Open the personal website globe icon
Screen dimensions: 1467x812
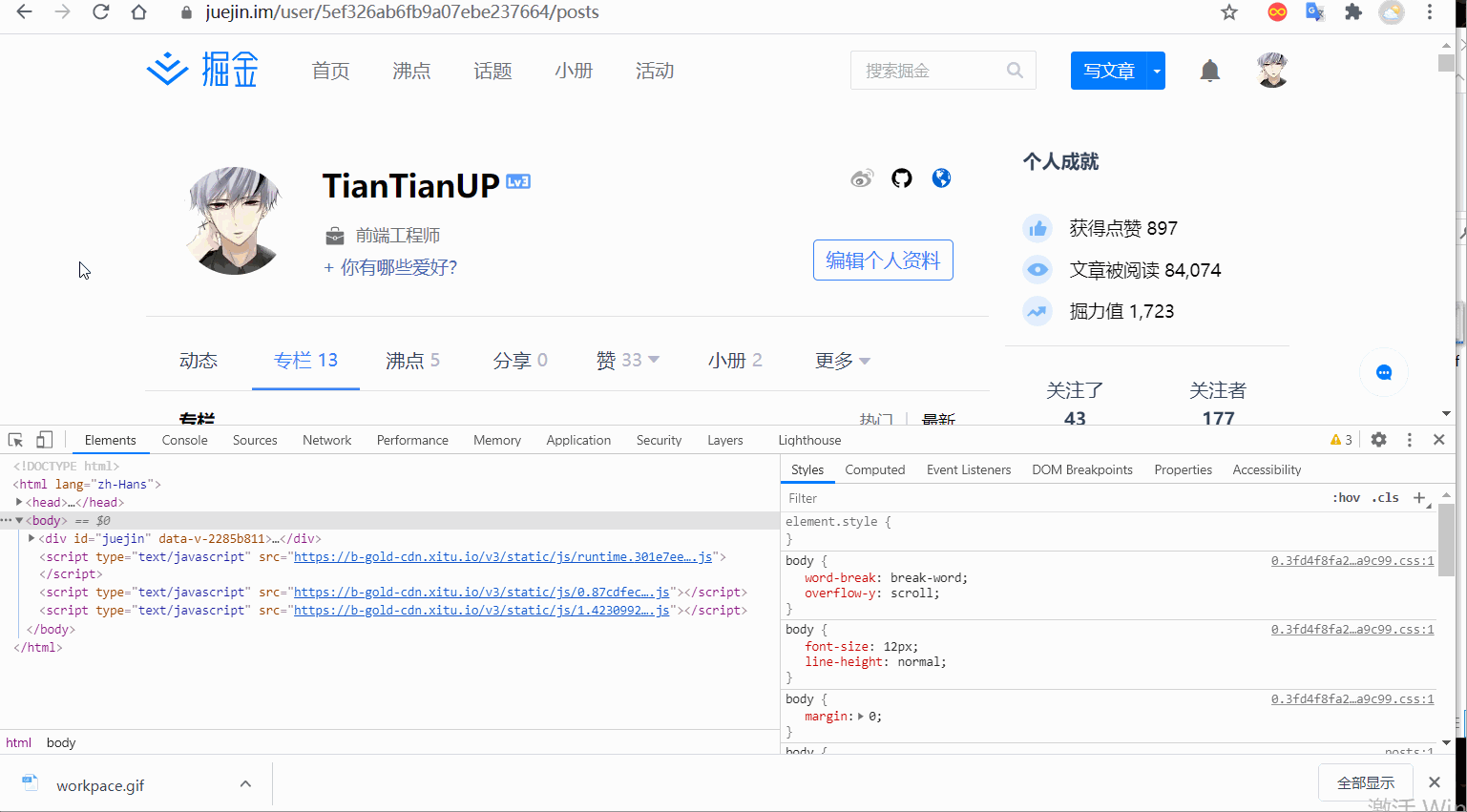941,178
